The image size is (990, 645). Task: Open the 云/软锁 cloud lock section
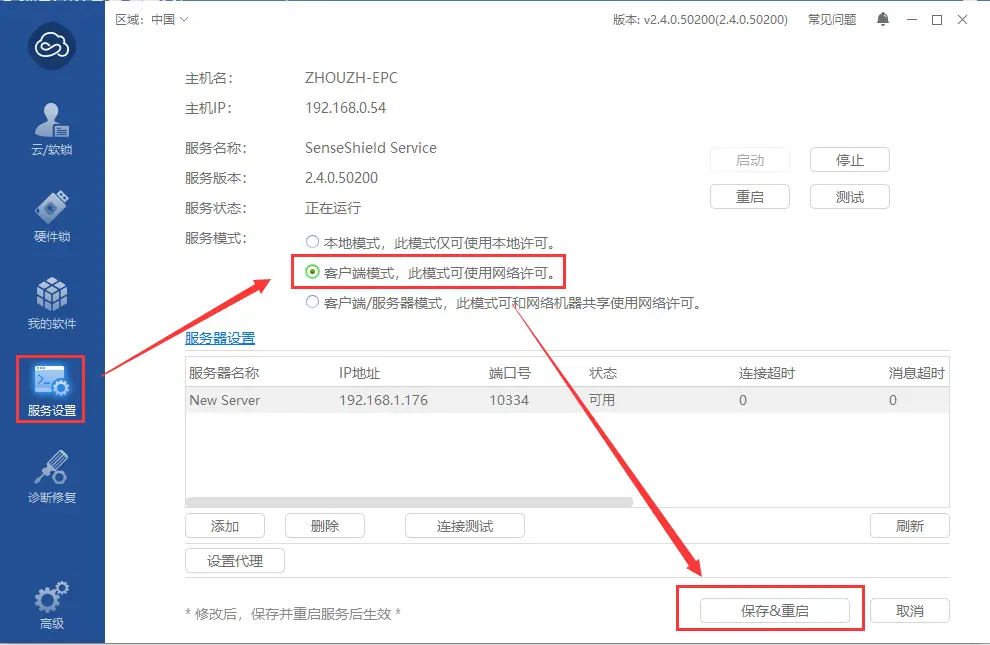pos(52,129)
